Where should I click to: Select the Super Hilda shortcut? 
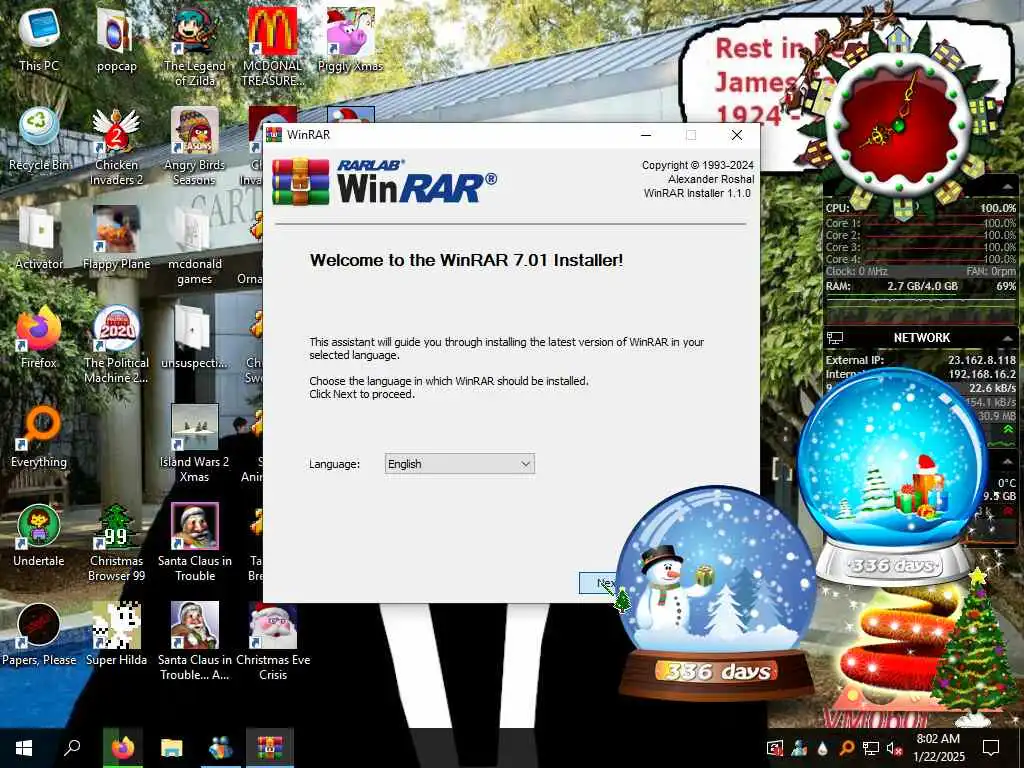116,635
